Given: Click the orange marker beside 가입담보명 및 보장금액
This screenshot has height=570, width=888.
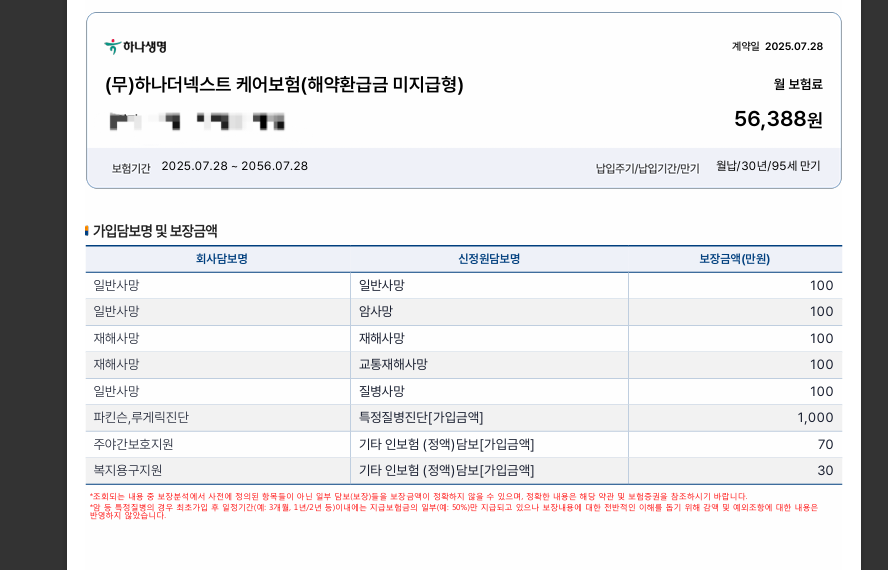Looking at the screenshot, I should [87, 231].
